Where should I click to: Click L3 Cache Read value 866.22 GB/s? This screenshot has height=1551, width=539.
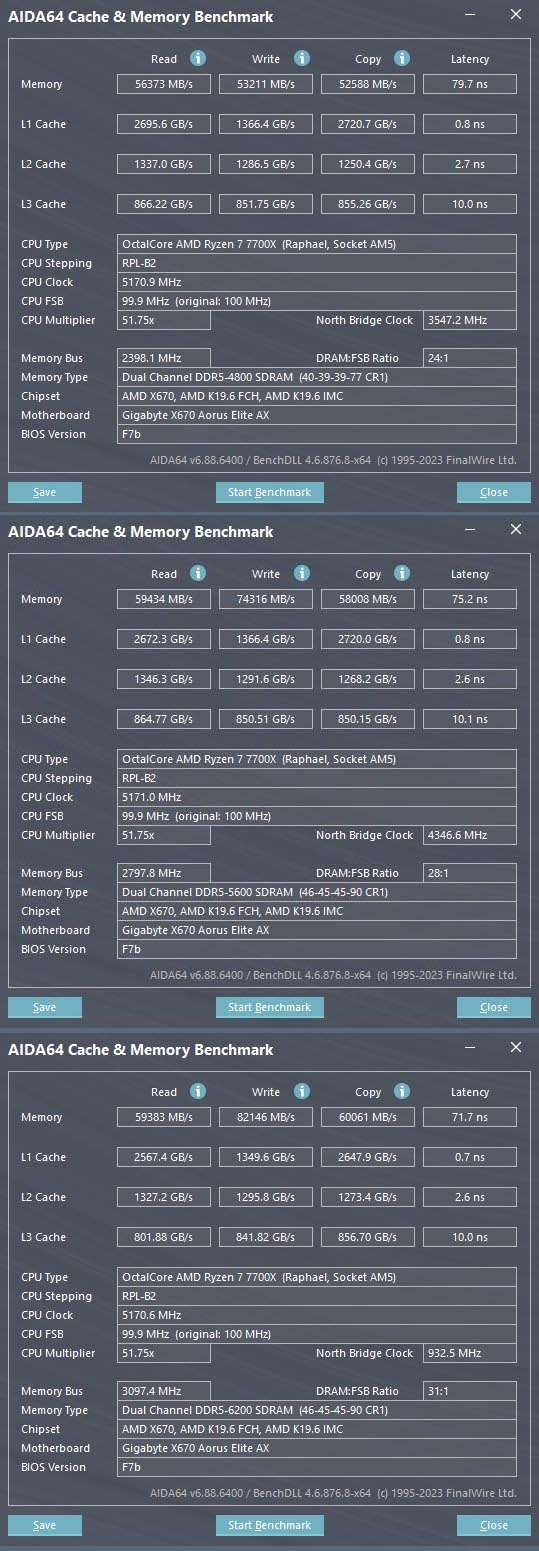pyautogui.click(x=164, y=204)
